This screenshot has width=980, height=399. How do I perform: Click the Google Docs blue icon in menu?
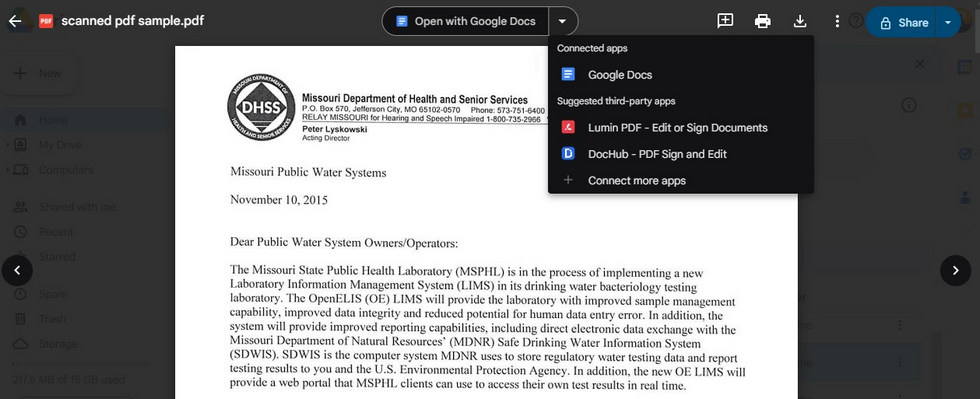coord(568,74)
